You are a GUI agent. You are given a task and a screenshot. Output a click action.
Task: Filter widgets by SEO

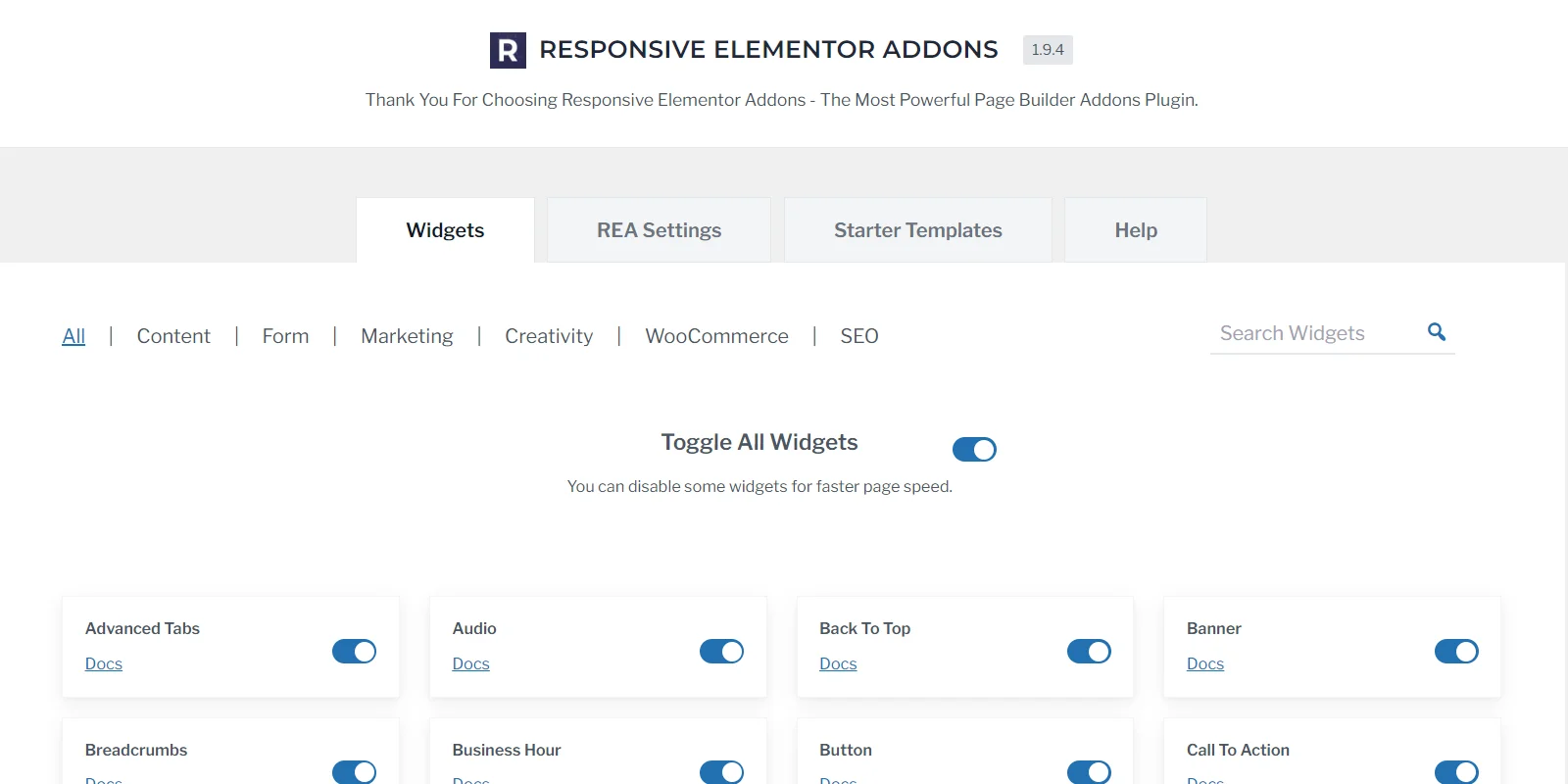point(859,336)
